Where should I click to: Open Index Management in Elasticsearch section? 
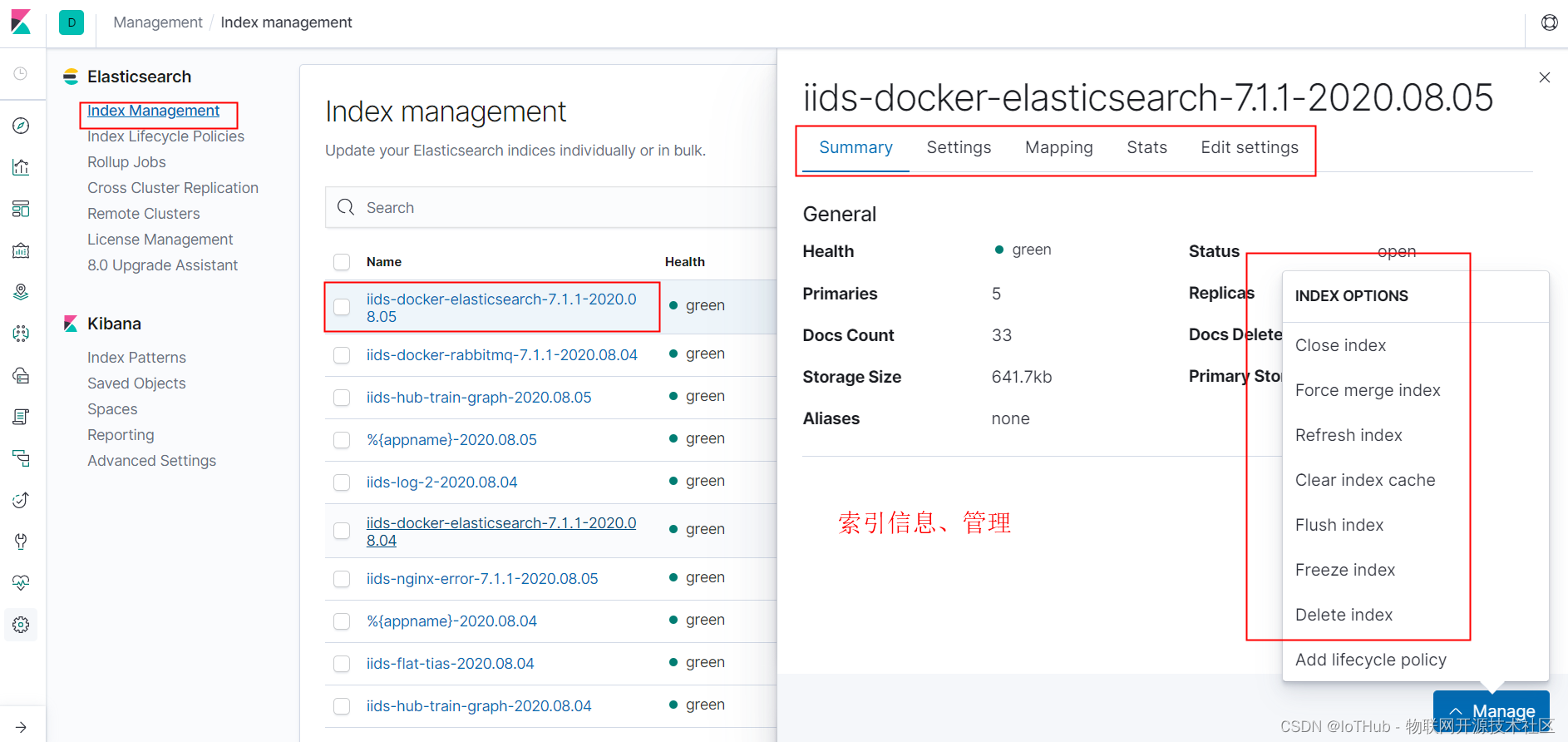pos(153,111)
